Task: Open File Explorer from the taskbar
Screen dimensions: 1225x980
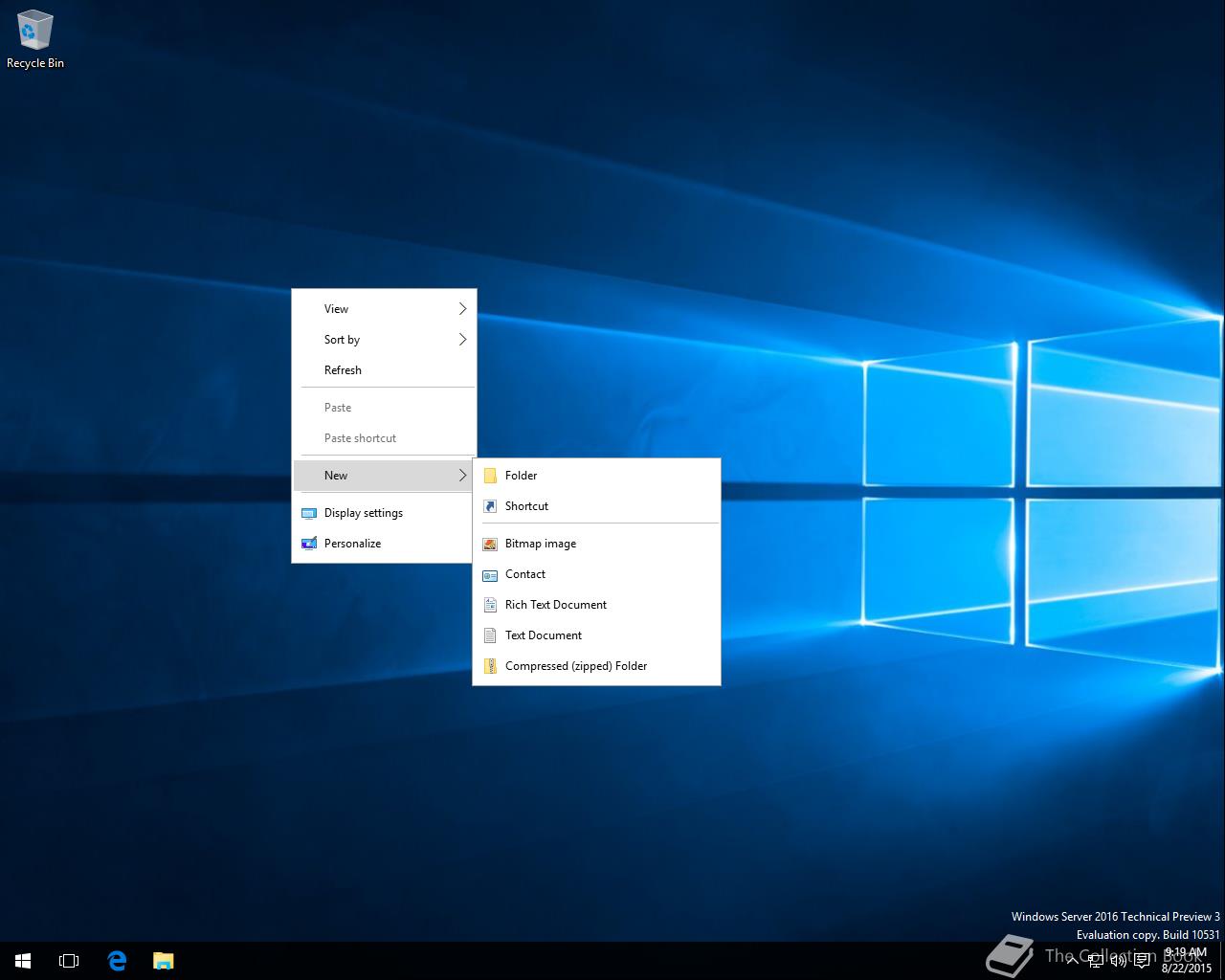Action: [x=164, y=961]
